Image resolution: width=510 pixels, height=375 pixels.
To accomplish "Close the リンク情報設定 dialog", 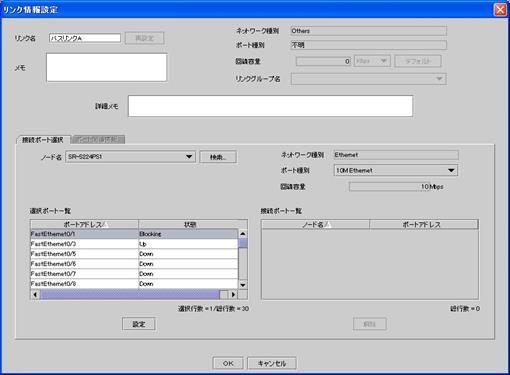I will coord(500,10).
